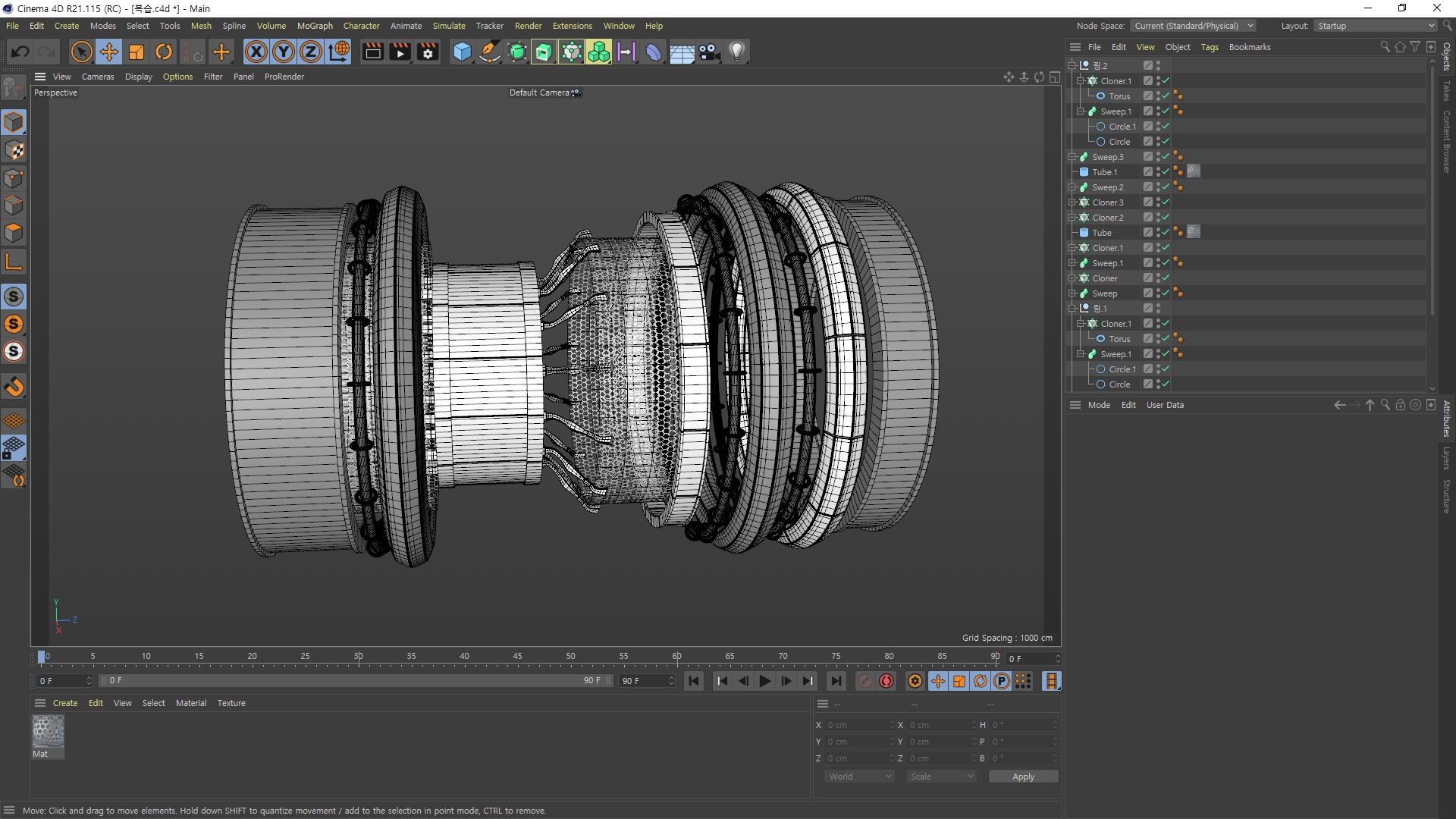
Task: Click the Light object bulb icon
Action: [x=737, y=52]
